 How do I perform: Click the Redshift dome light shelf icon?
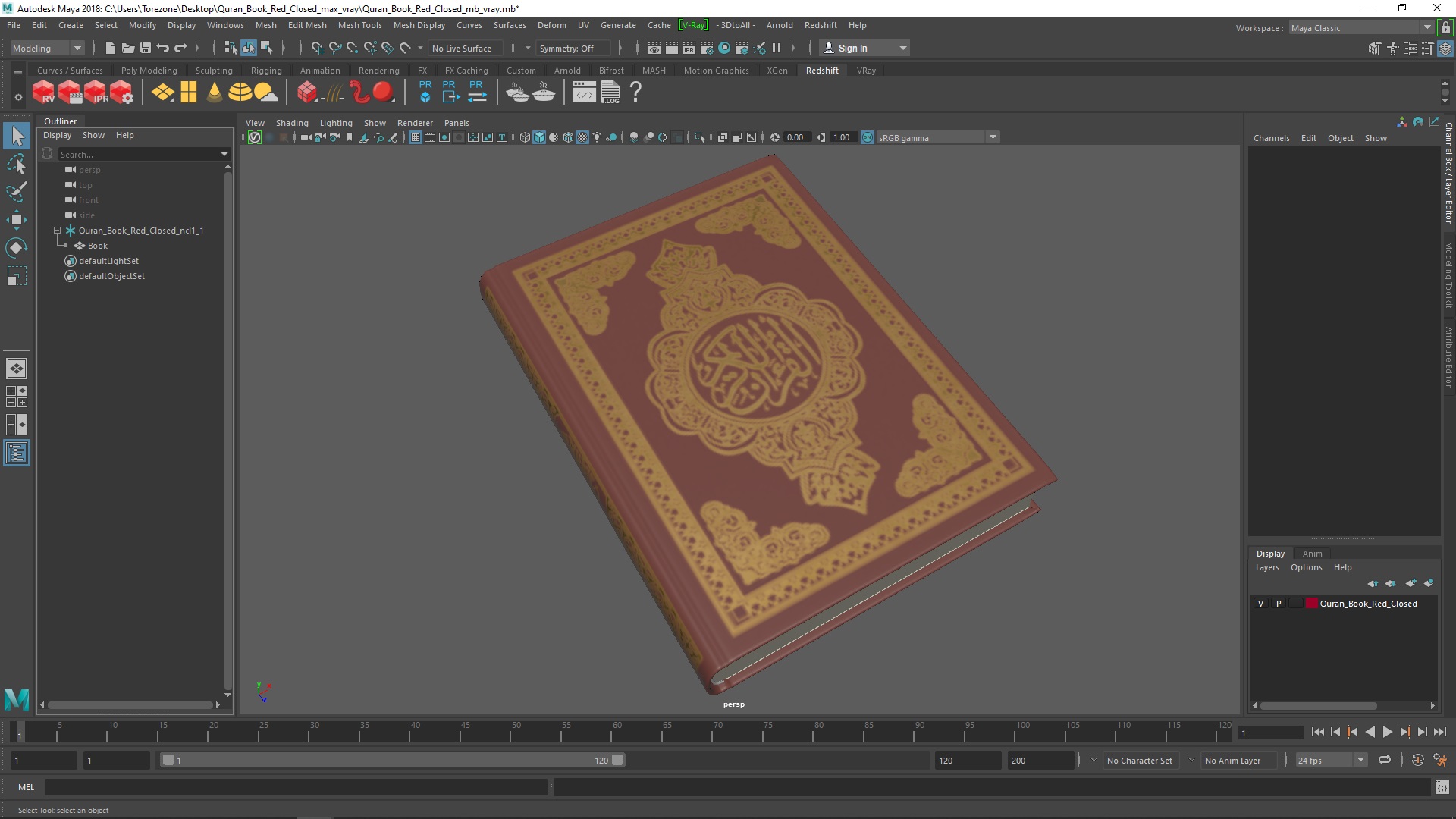[240, 93]
